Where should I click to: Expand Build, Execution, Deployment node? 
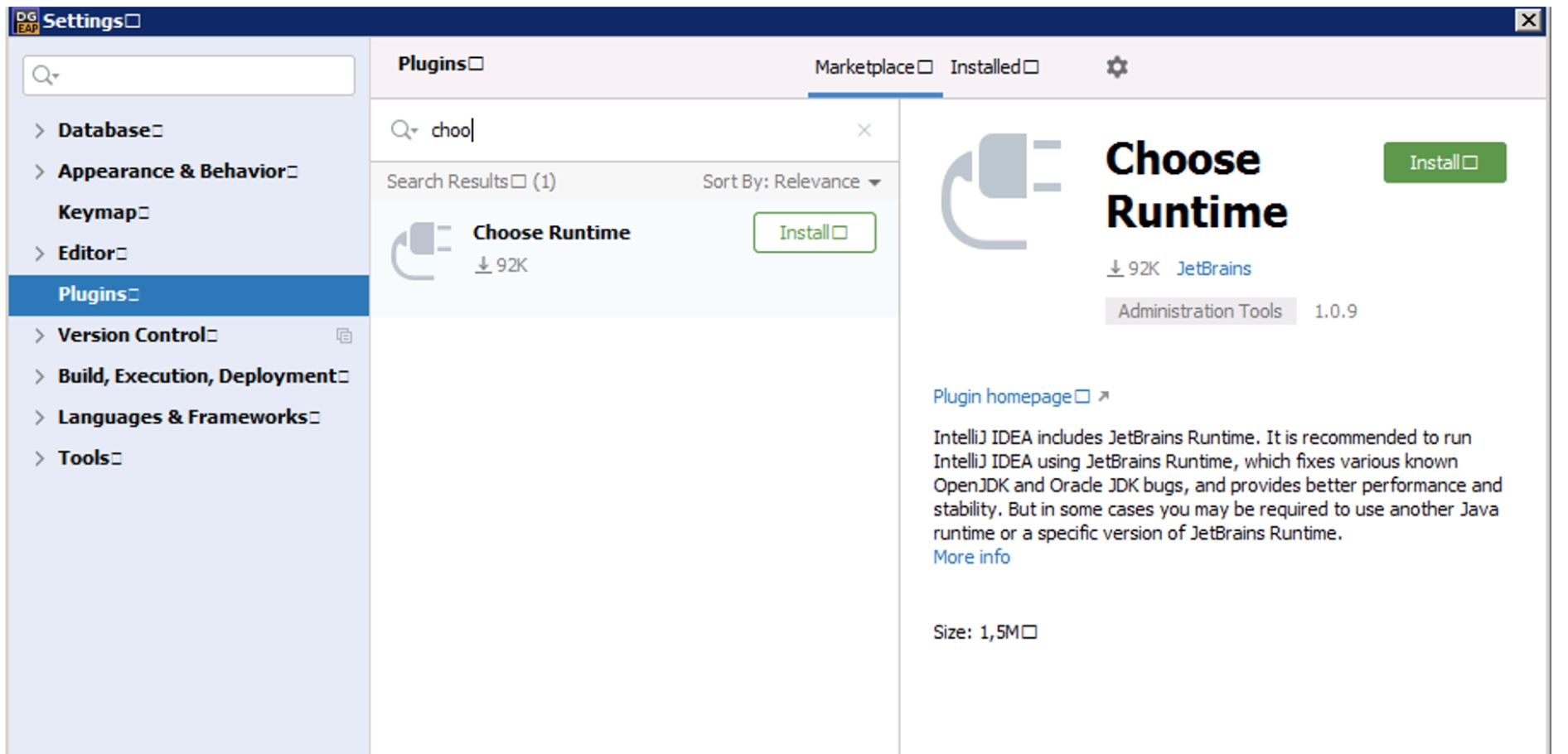(x=39, y=376)
